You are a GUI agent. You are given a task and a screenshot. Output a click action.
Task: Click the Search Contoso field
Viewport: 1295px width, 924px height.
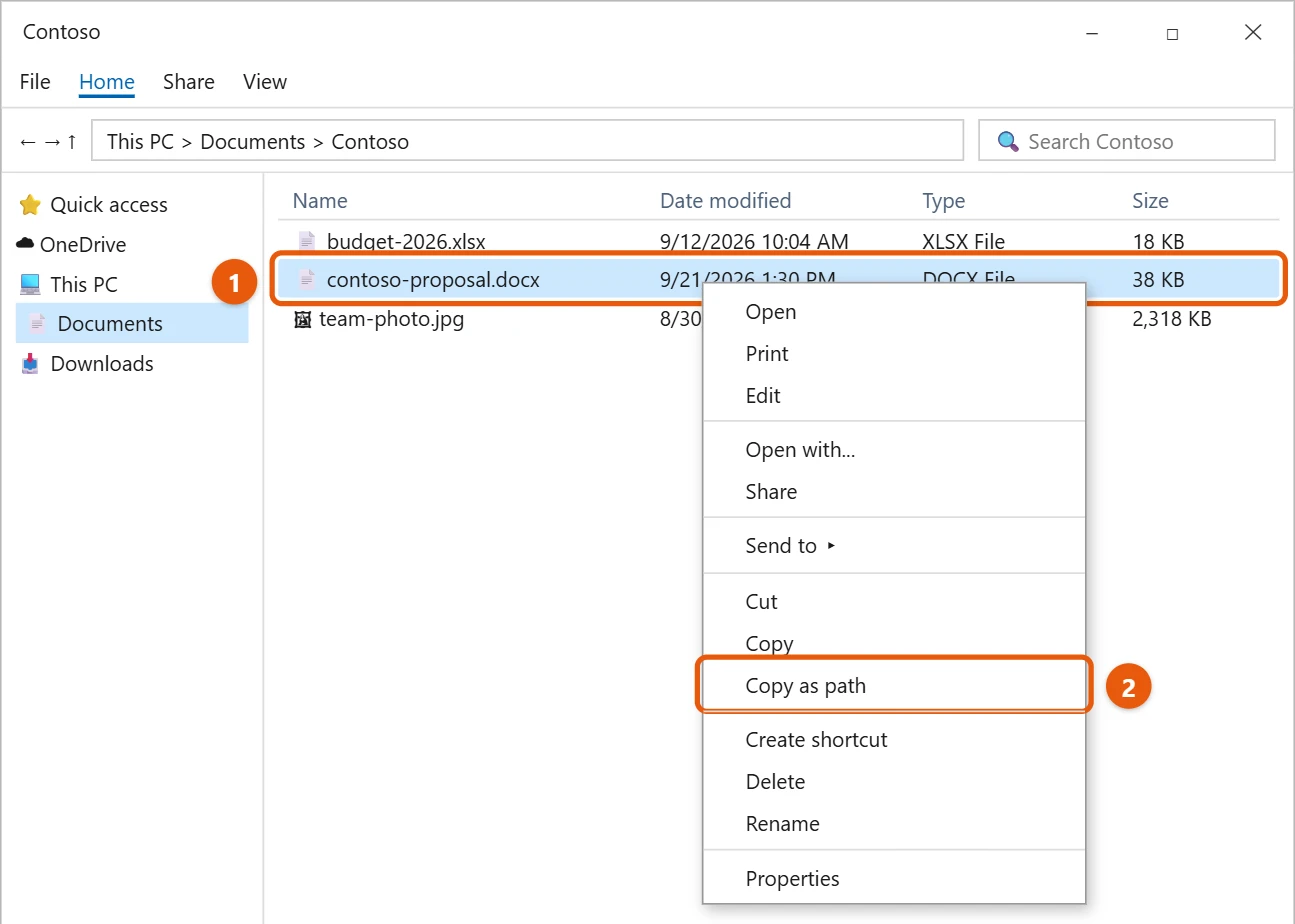tap(1127, 141)
